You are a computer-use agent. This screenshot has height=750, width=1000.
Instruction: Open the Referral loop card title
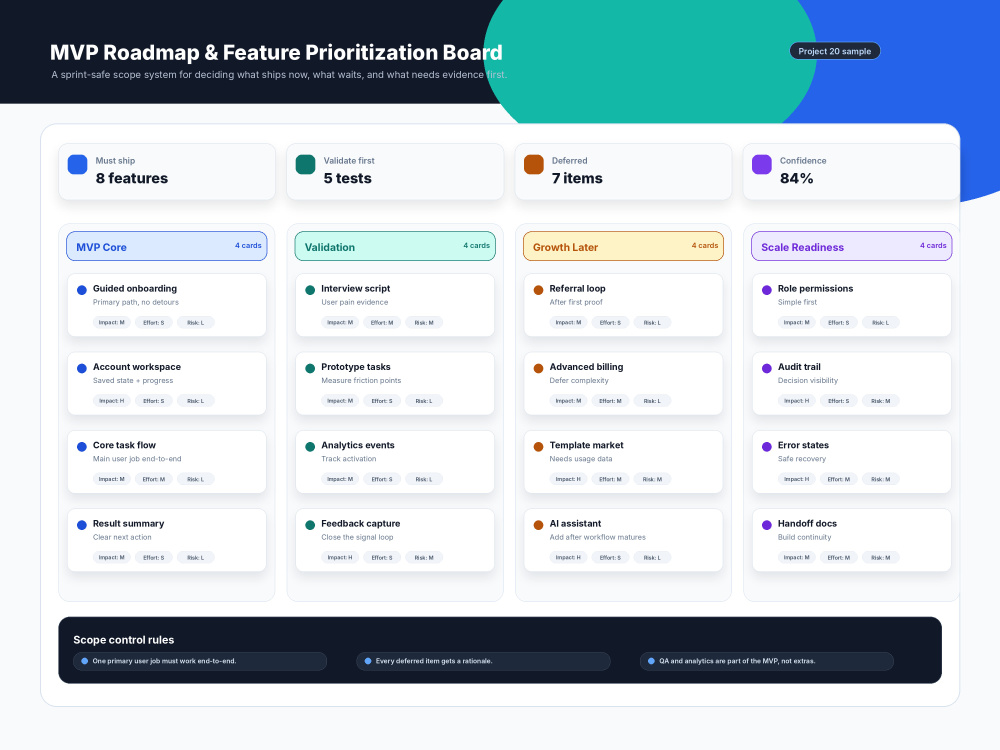click(x=577, y=288)
